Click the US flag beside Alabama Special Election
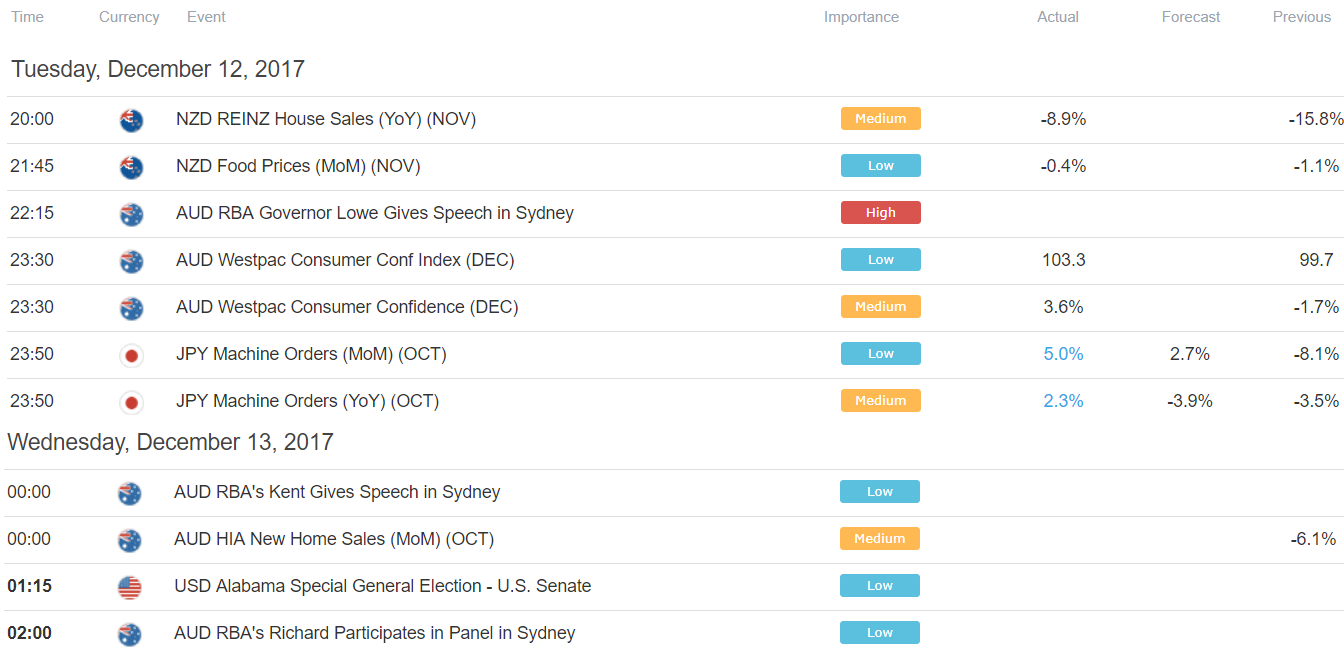The image size is (1344, 650). 129,587
